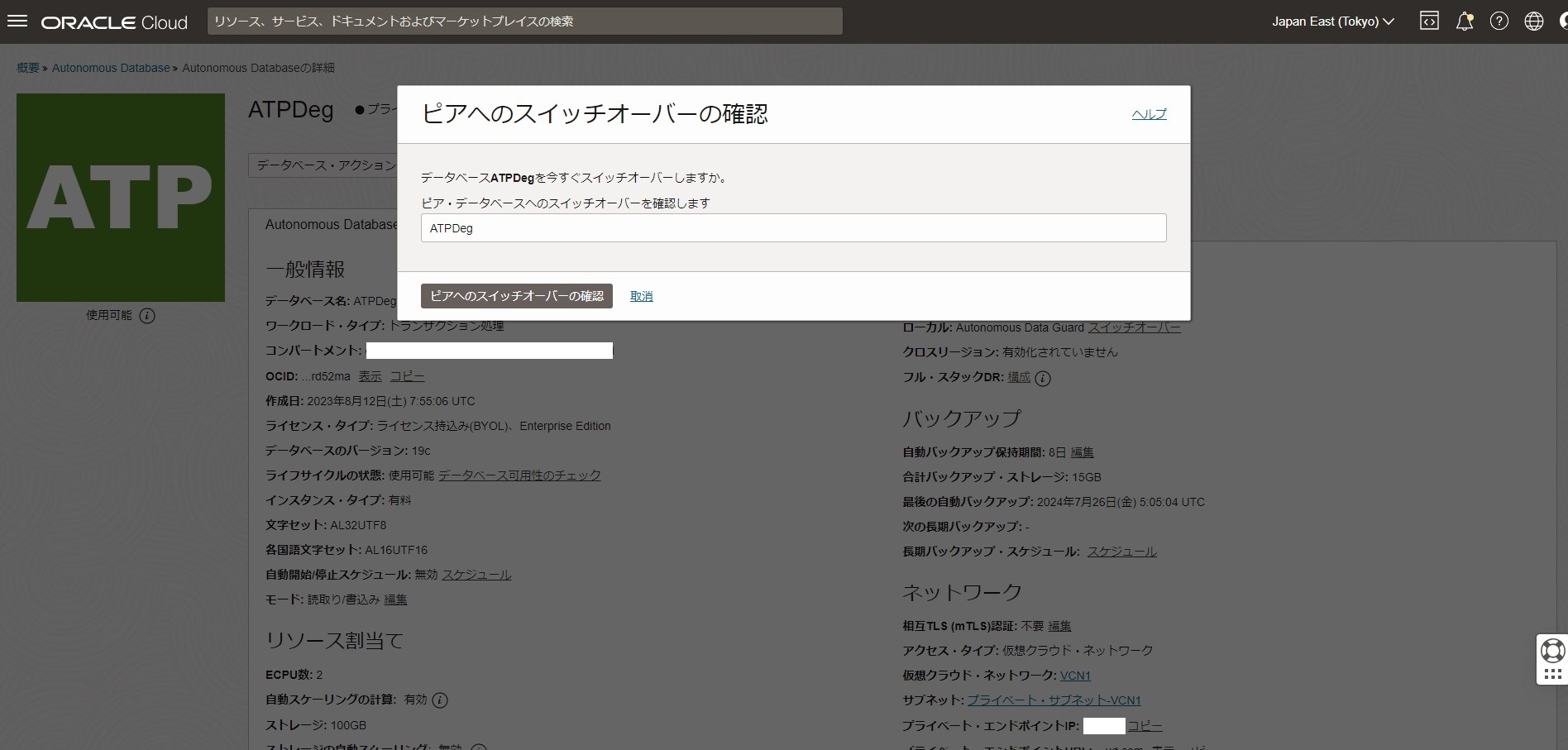
Task: Click the search bar at the top
Action: [x=524, y=21]
